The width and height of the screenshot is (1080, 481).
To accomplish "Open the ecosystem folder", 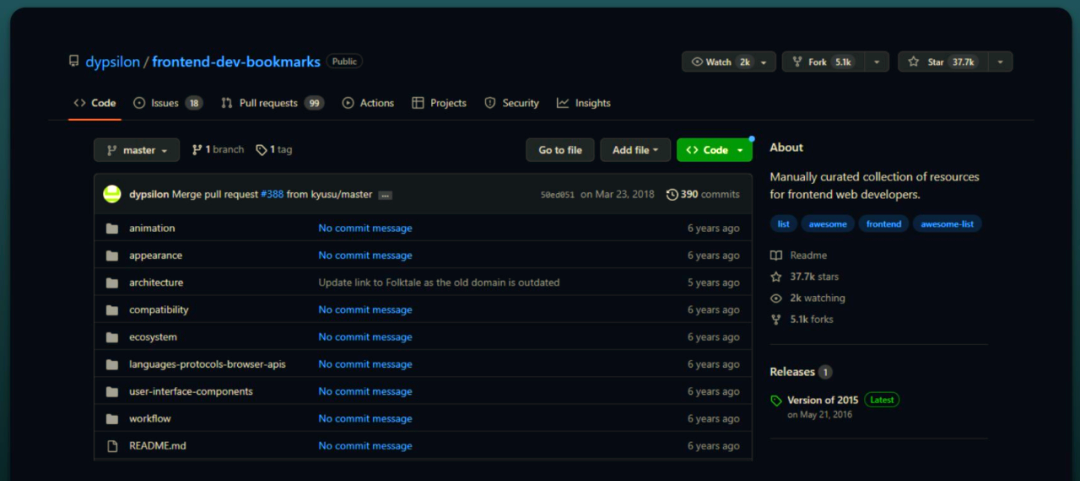I will pyautogui.click(x=153, y=337).
